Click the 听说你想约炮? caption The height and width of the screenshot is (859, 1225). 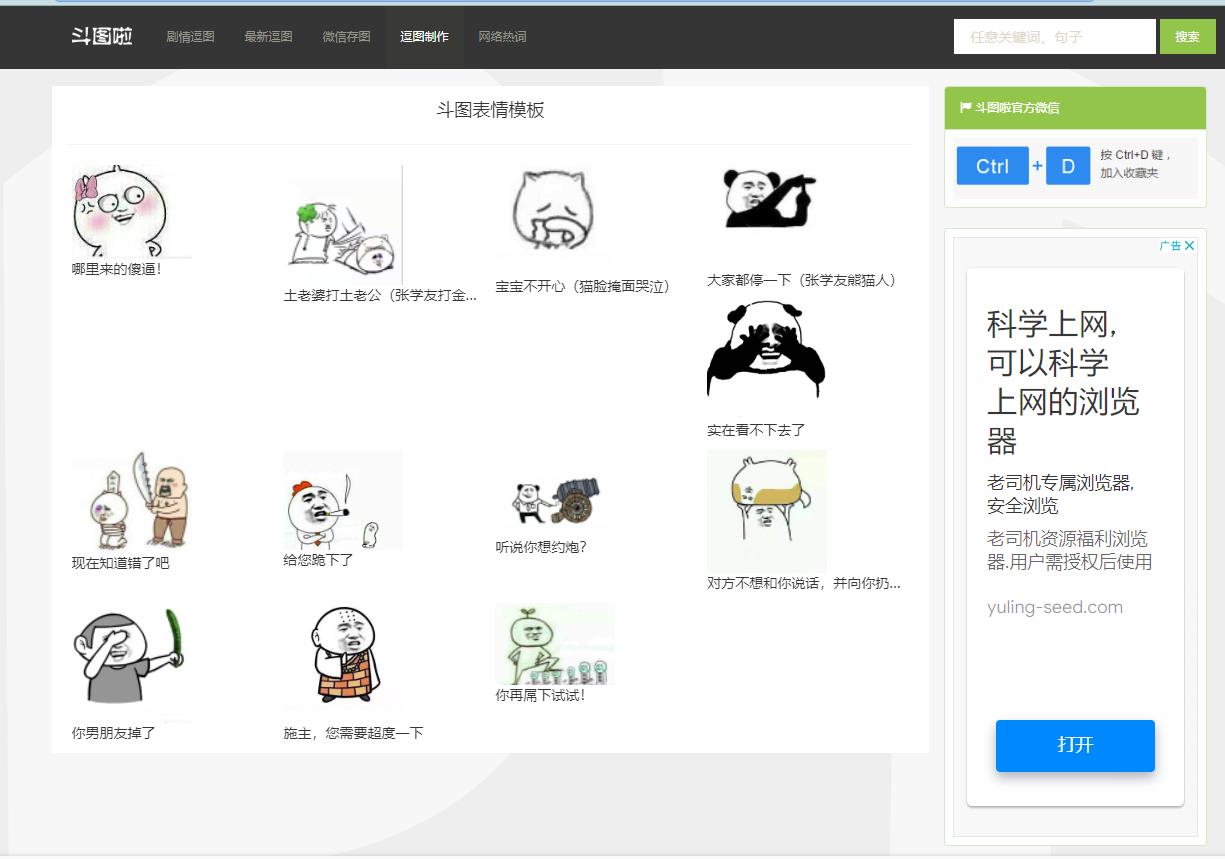[x=541, y=547]
